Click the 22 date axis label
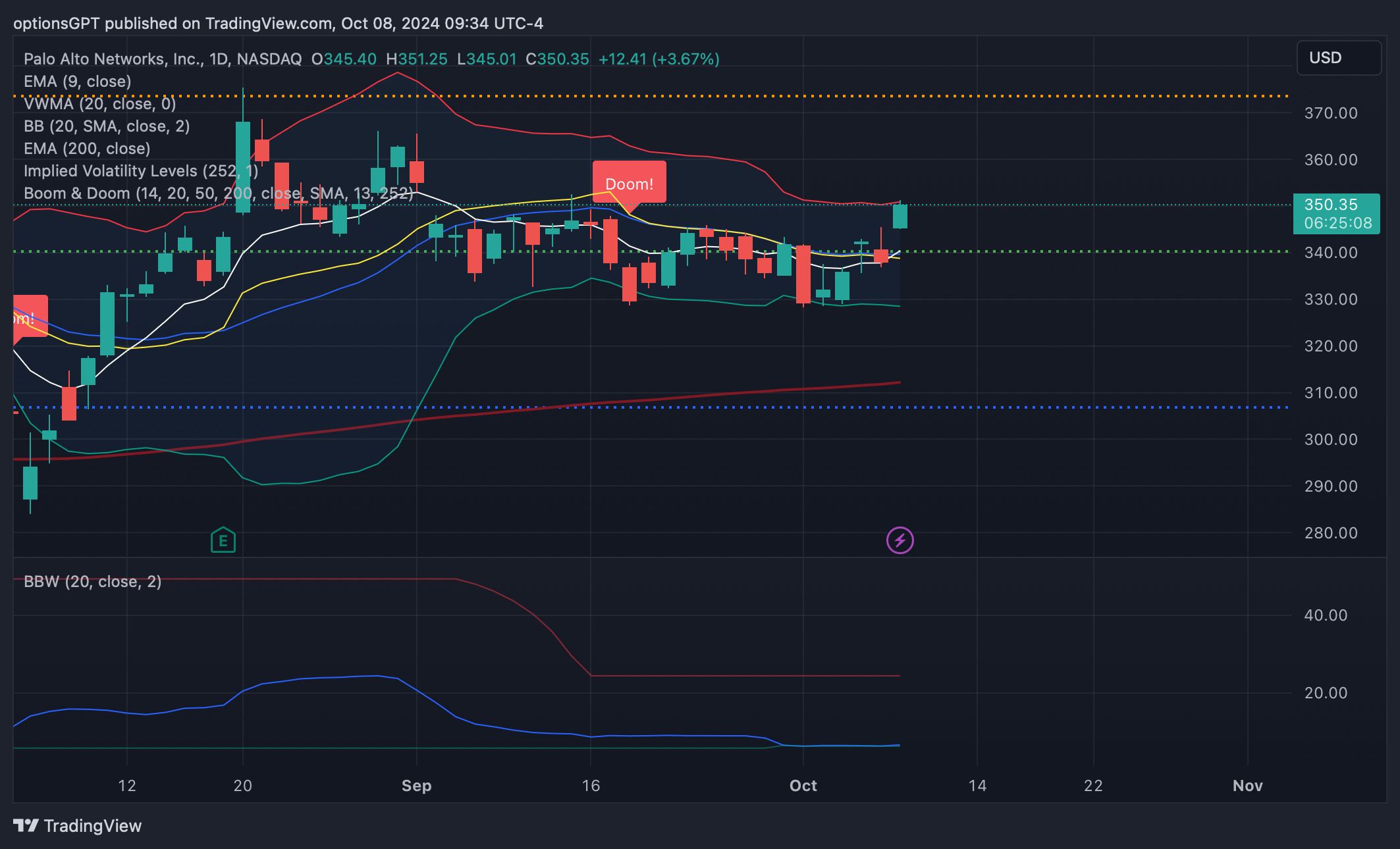Image resolution: width=1400 pixels, height=849 pixels. (1094, 786)
